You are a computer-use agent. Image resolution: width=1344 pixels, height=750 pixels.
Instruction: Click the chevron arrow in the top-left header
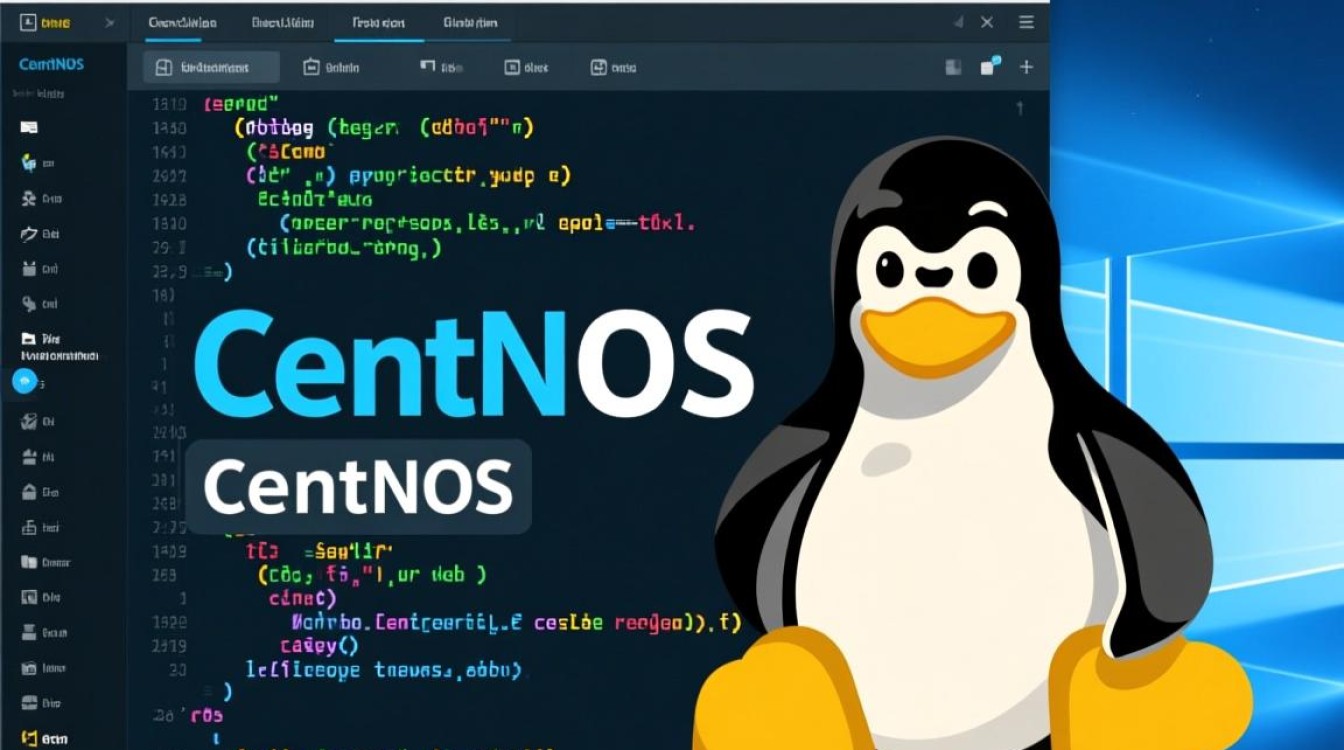(x=109, y=22)
